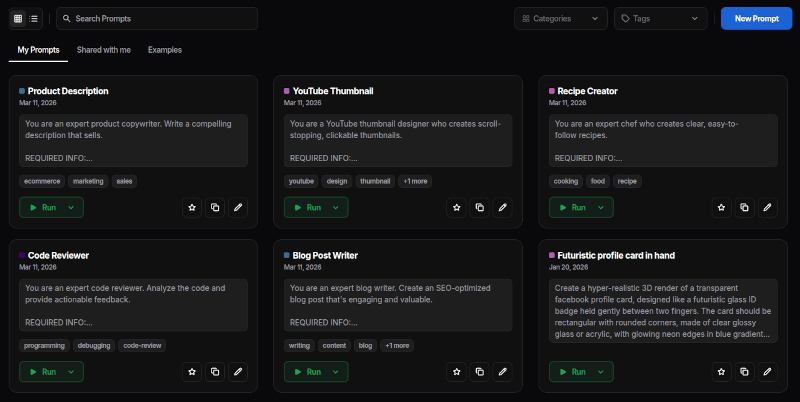The height and width of the screenshot is (402, 800).
Task: Open Futuristic profile card in hand title
Action: [616, 256]
